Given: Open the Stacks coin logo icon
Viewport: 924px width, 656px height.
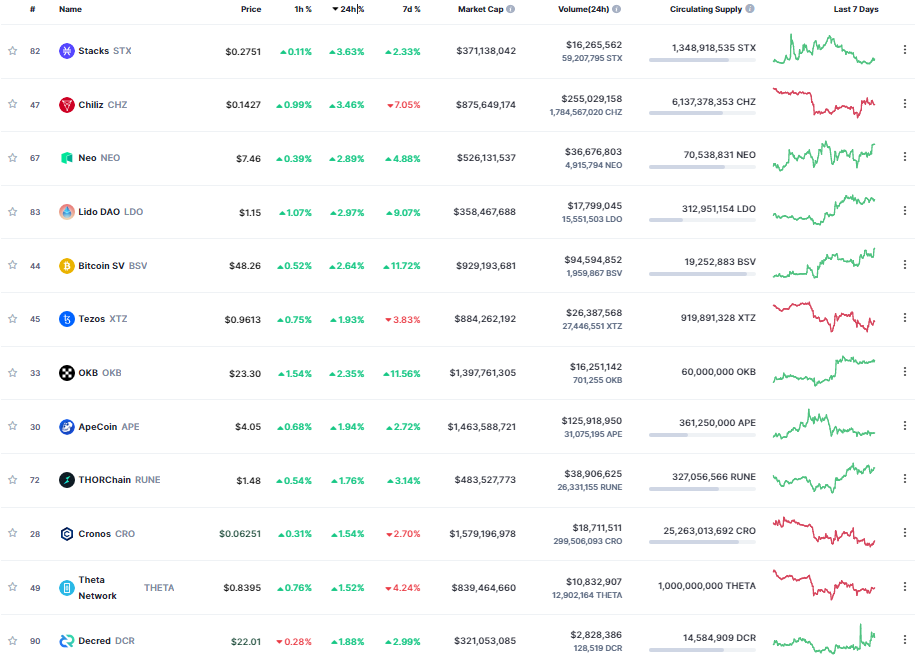Looking at the screenshot, I should pyautogui.click(x=67, y=51).
